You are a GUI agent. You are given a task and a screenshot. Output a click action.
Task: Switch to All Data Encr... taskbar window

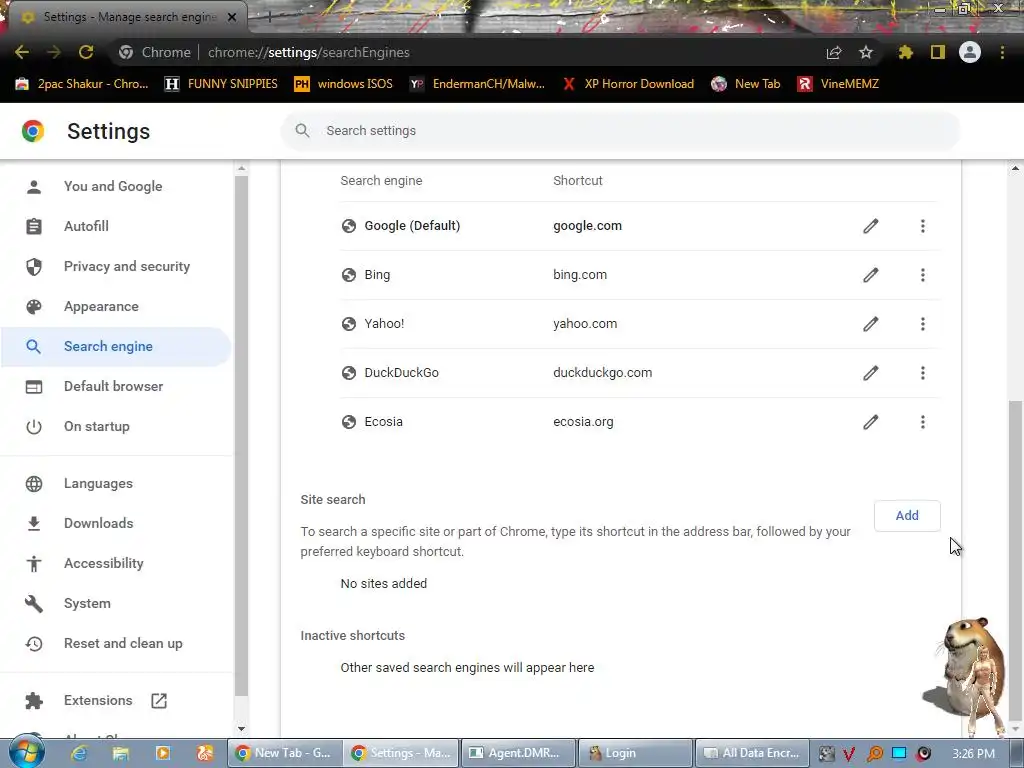[752, 753]
